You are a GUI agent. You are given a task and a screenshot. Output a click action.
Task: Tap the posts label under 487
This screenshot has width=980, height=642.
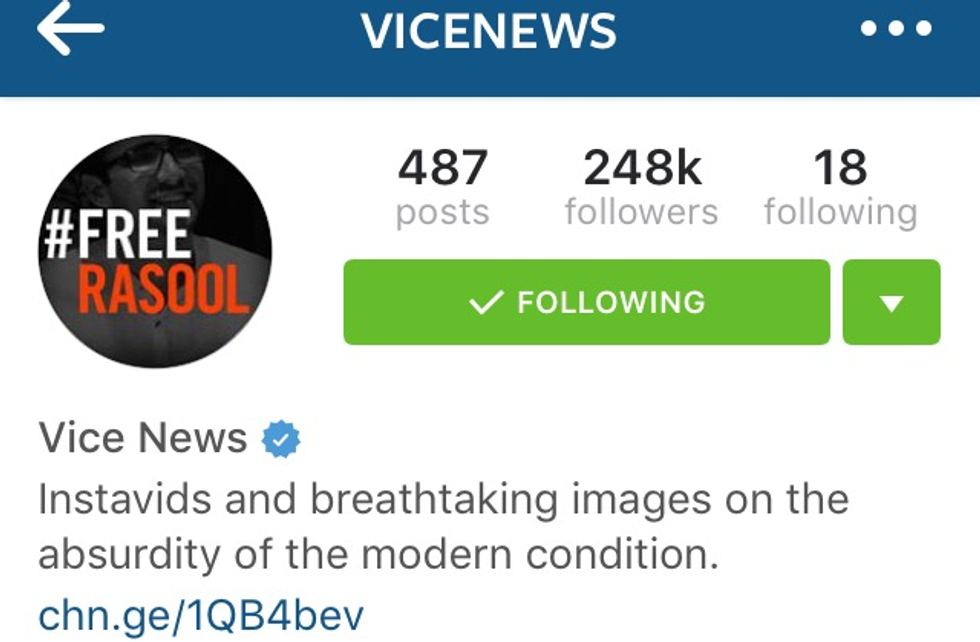click(442, 213)
